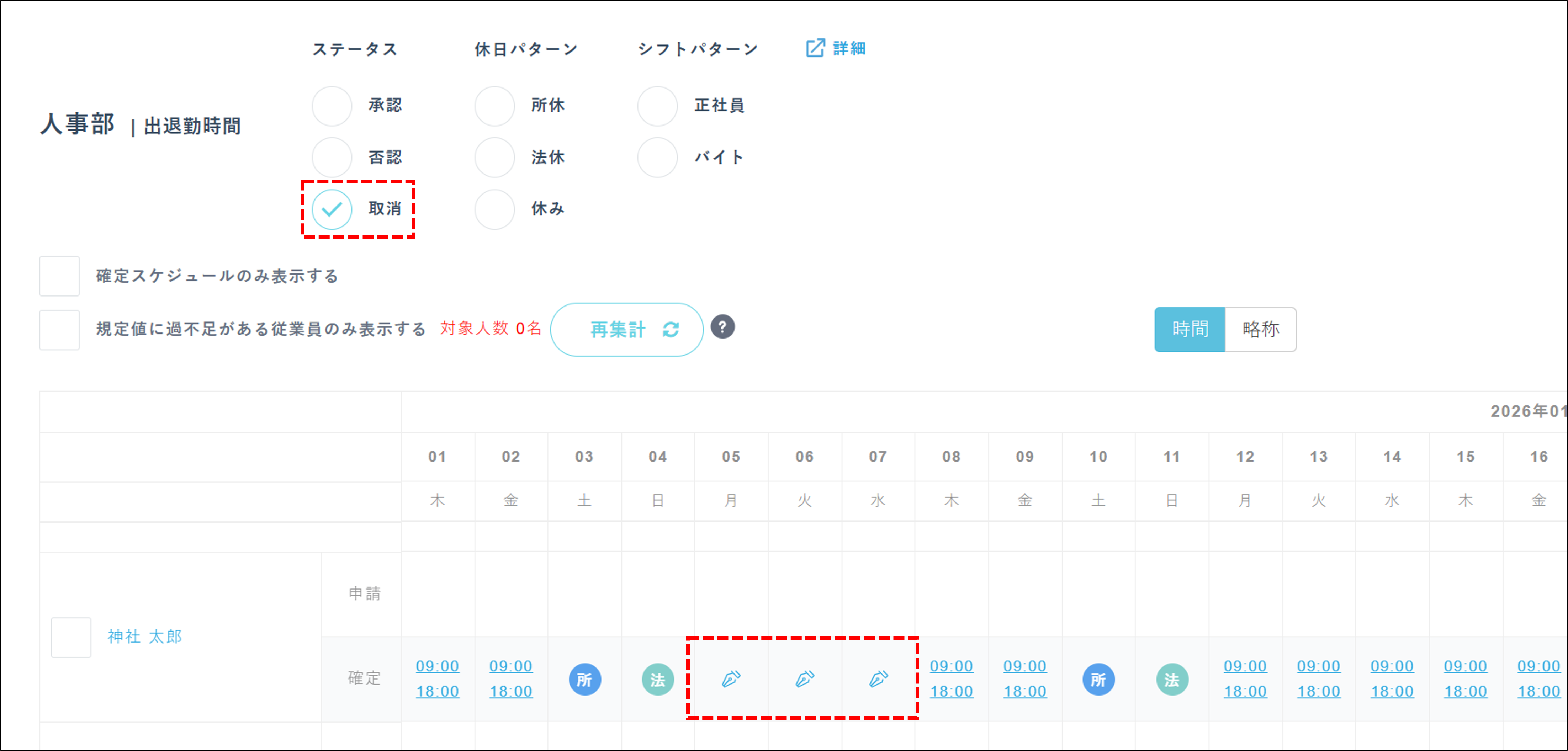
Task: Check the row checkbox for 神社 太郎
Action: 70,638
